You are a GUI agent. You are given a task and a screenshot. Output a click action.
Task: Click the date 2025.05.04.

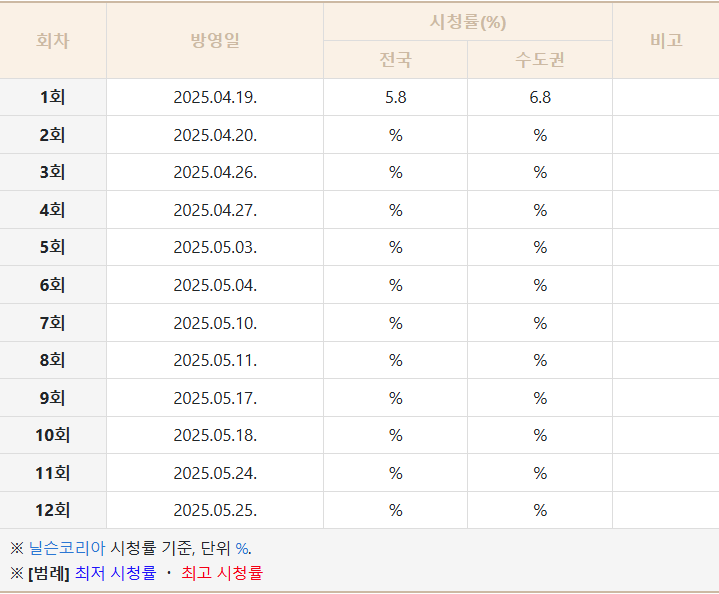coord(215,285)
